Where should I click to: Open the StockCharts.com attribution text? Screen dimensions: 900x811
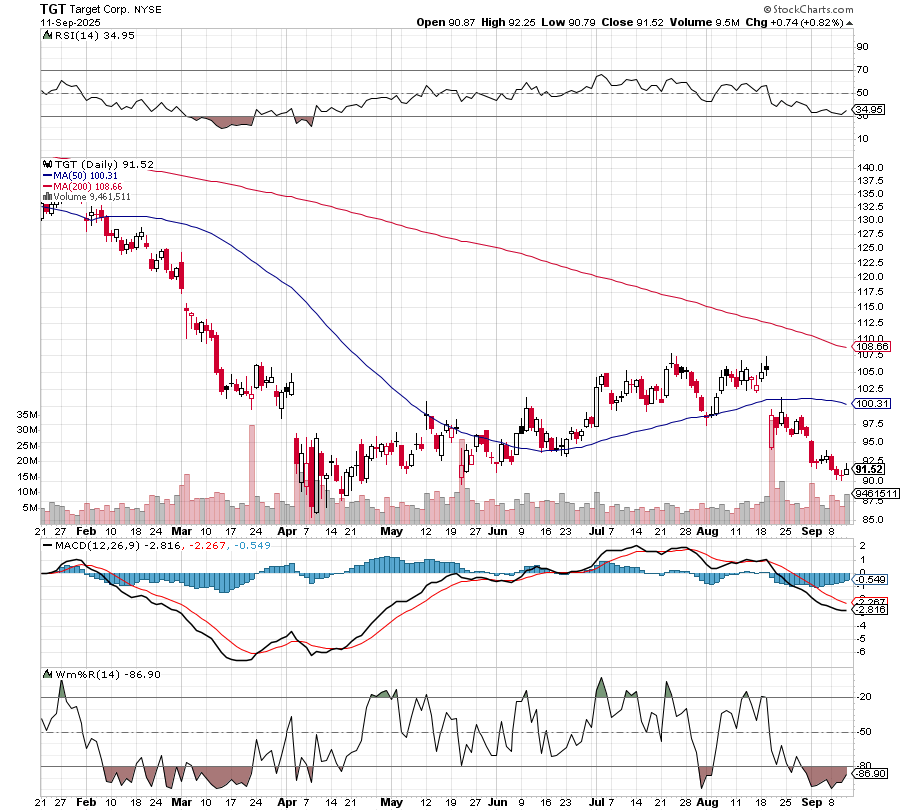point(808,9)
